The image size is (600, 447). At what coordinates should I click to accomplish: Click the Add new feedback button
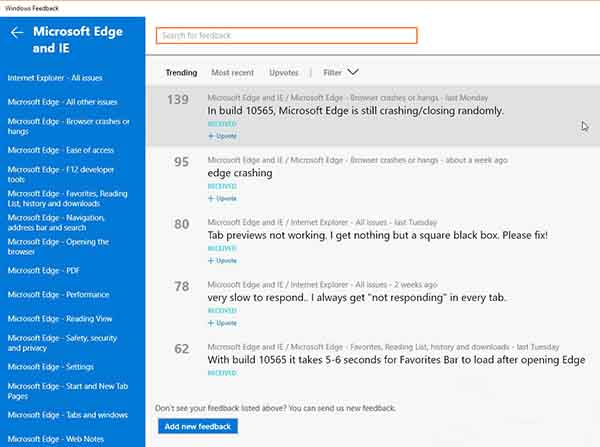click(x=198, y=426)
